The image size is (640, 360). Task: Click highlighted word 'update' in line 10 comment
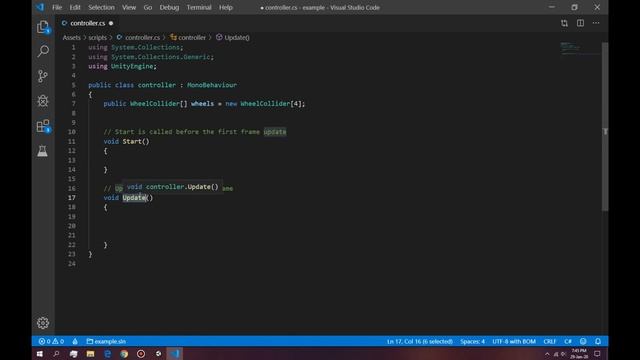275,132
